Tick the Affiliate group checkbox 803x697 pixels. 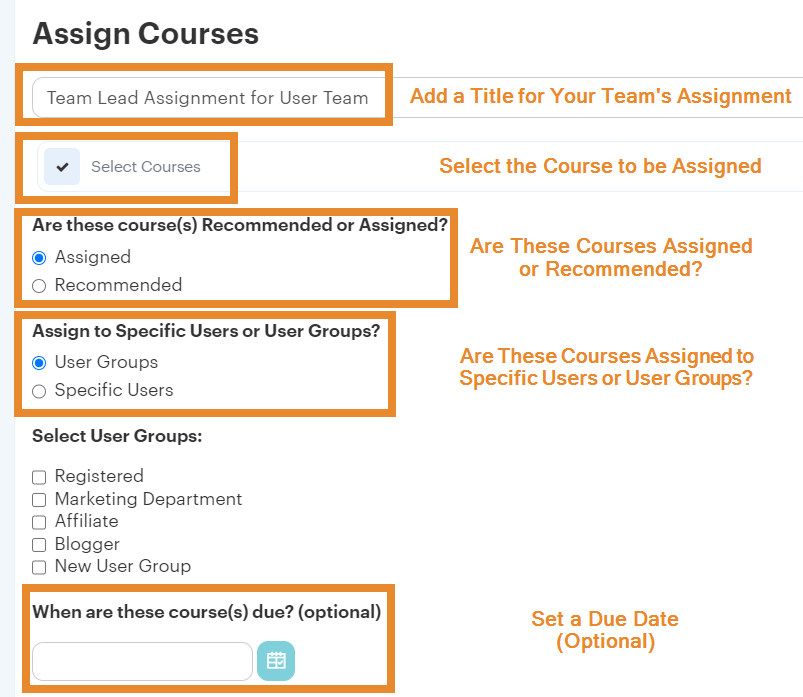pos(39,522)
